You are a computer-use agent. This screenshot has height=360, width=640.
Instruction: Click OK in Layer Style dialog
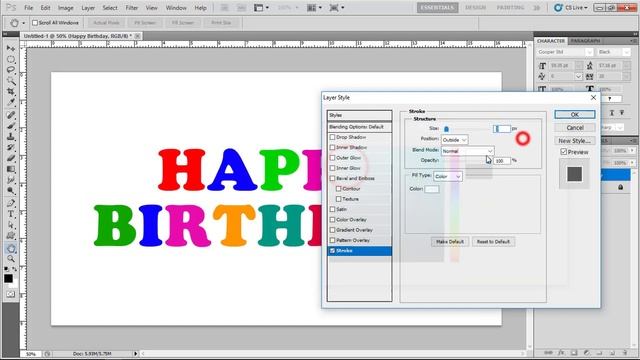(x=575, y=115)
